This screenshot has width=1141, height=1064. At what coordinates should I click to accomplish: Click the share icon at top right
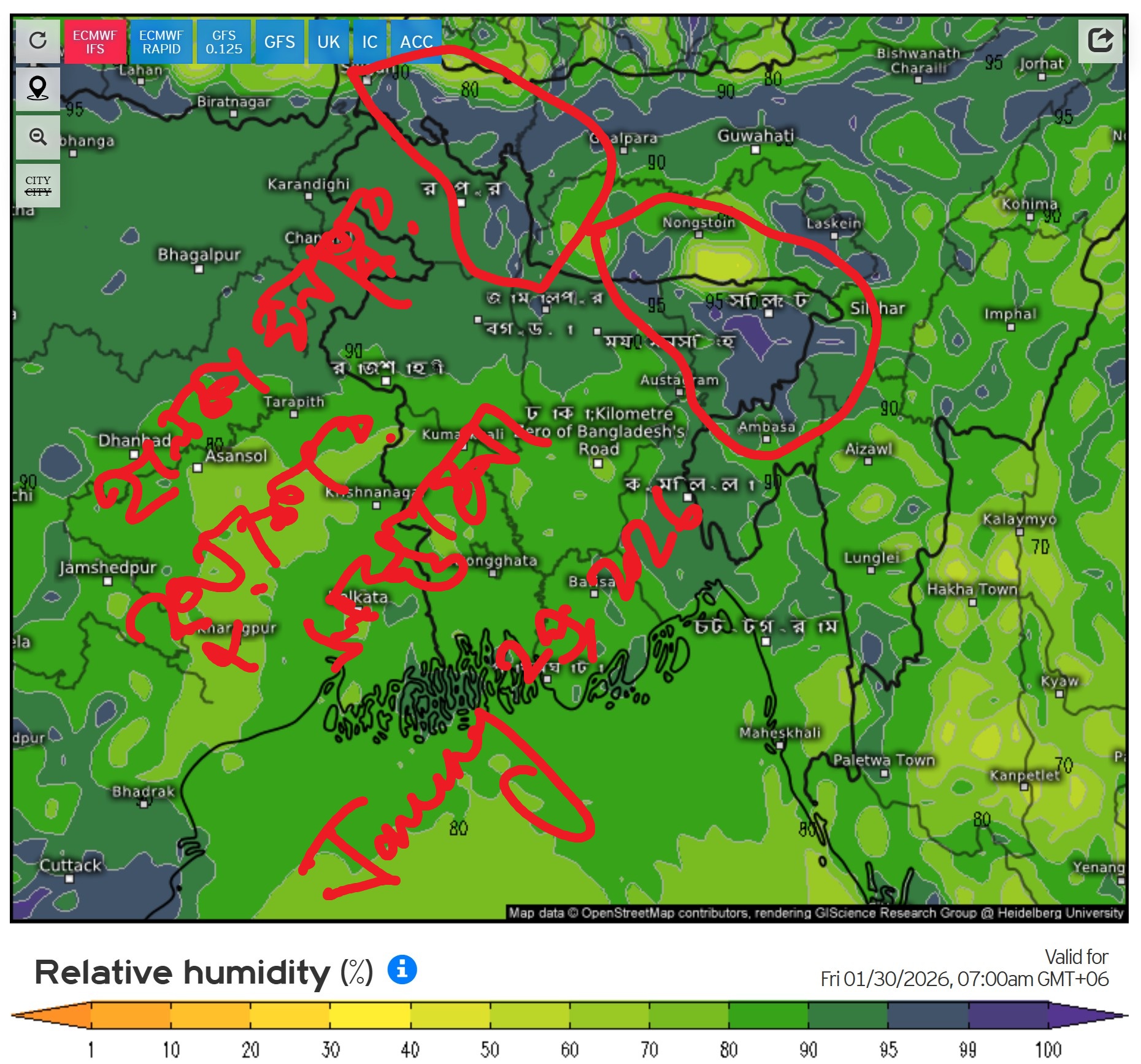coord(1100,41)
